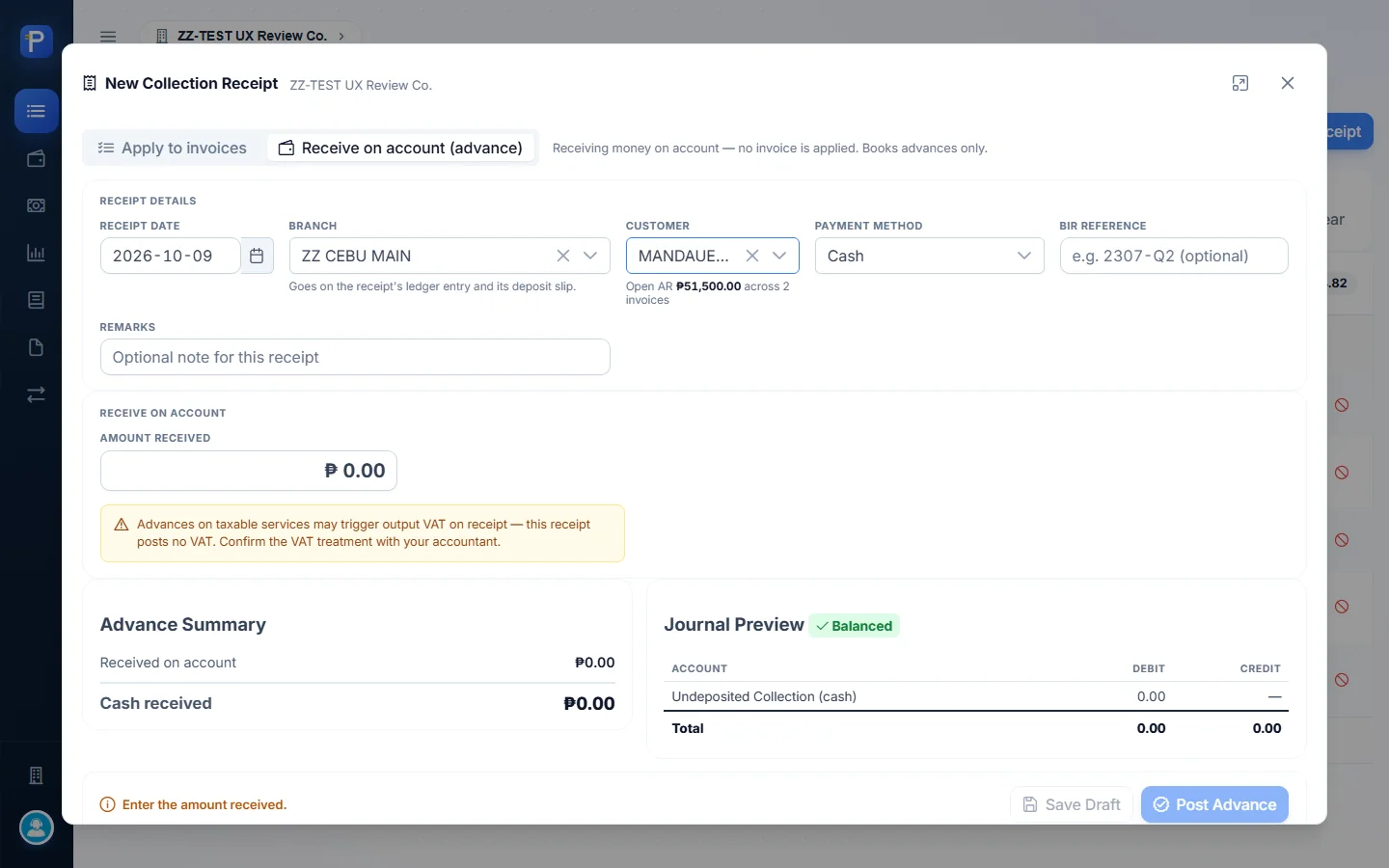This screenshot has width=1389, height=868.
Task: Click the Cash received total ₱0.00
Action: pyautogui.click(x=589, y=703)
